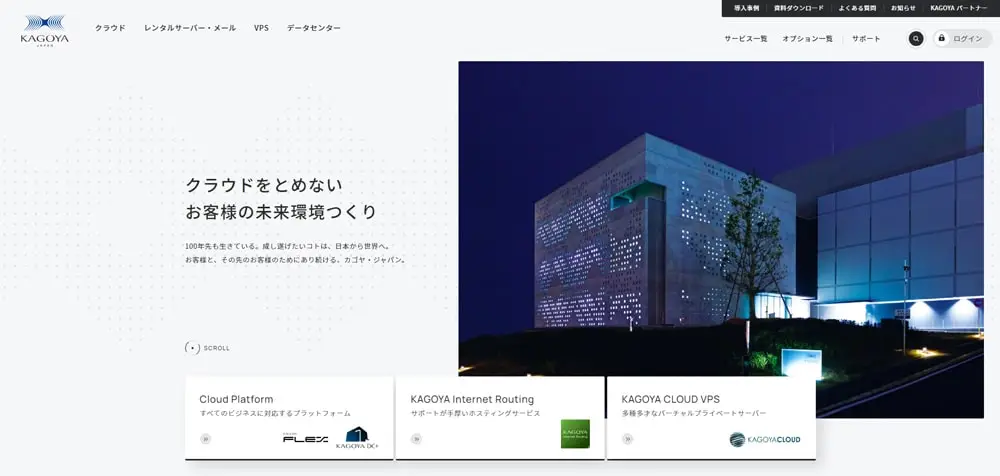Open the VPS menu item
Viewport: 1000px width, 476px height.
coord(261,28)
